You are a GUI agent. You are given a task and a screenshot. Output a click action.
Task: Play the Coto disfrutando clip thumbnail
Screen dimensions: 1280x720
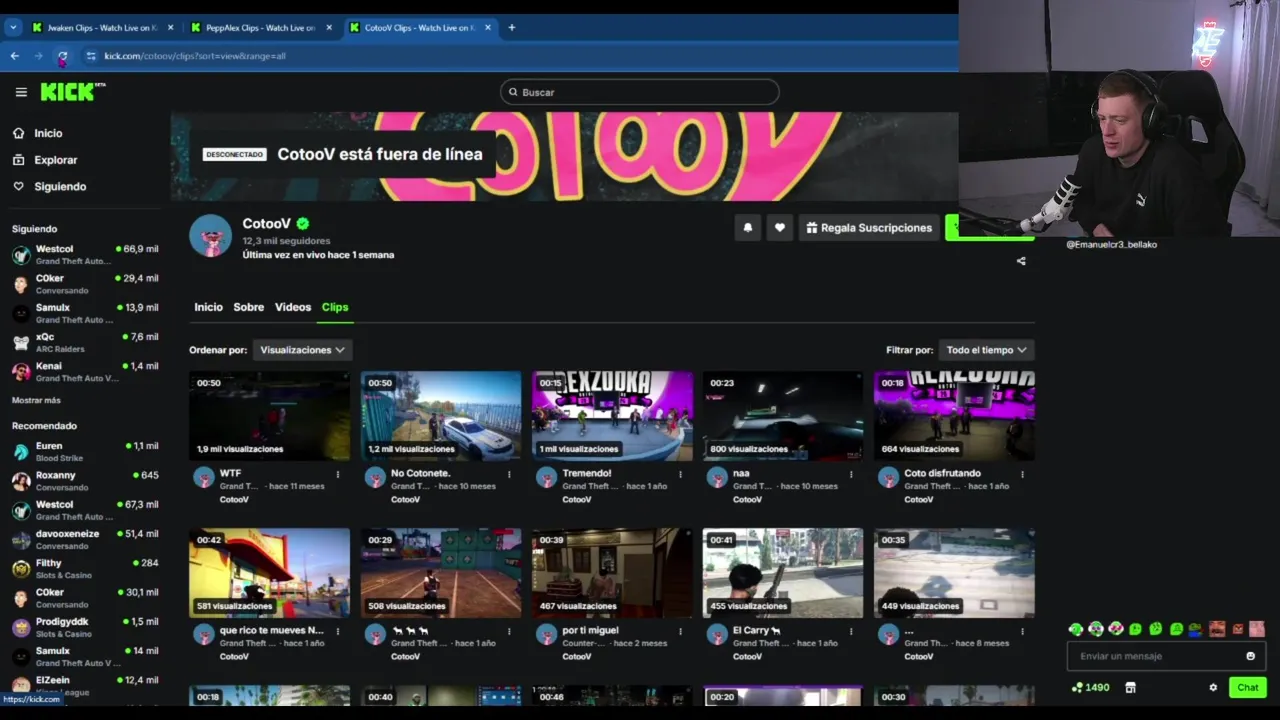(x=954, y=416)
